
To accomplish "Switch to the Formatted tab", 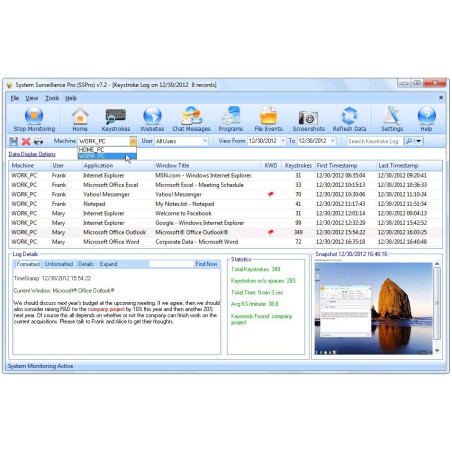I will 28,264.
